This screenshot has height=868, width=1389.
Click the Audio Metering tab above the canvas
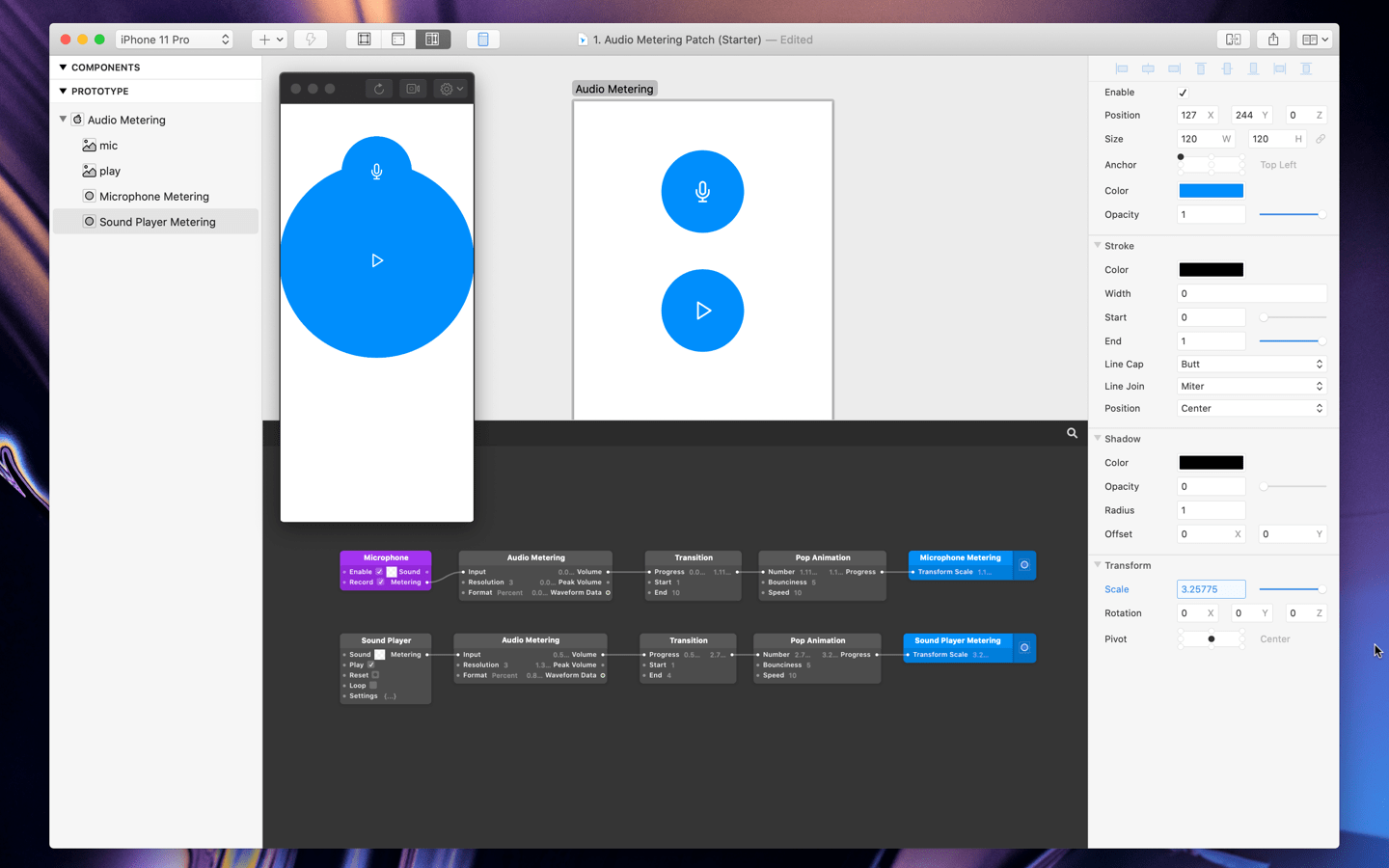[x=613, y=88]
